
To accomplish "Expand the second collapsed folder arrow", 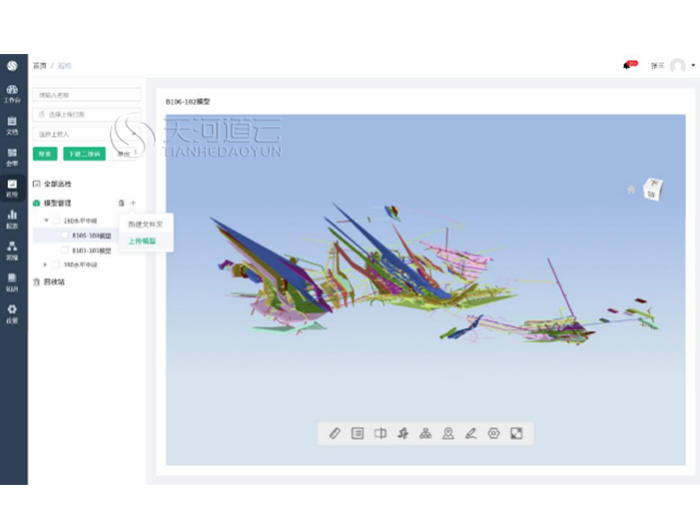I will 45,265.
